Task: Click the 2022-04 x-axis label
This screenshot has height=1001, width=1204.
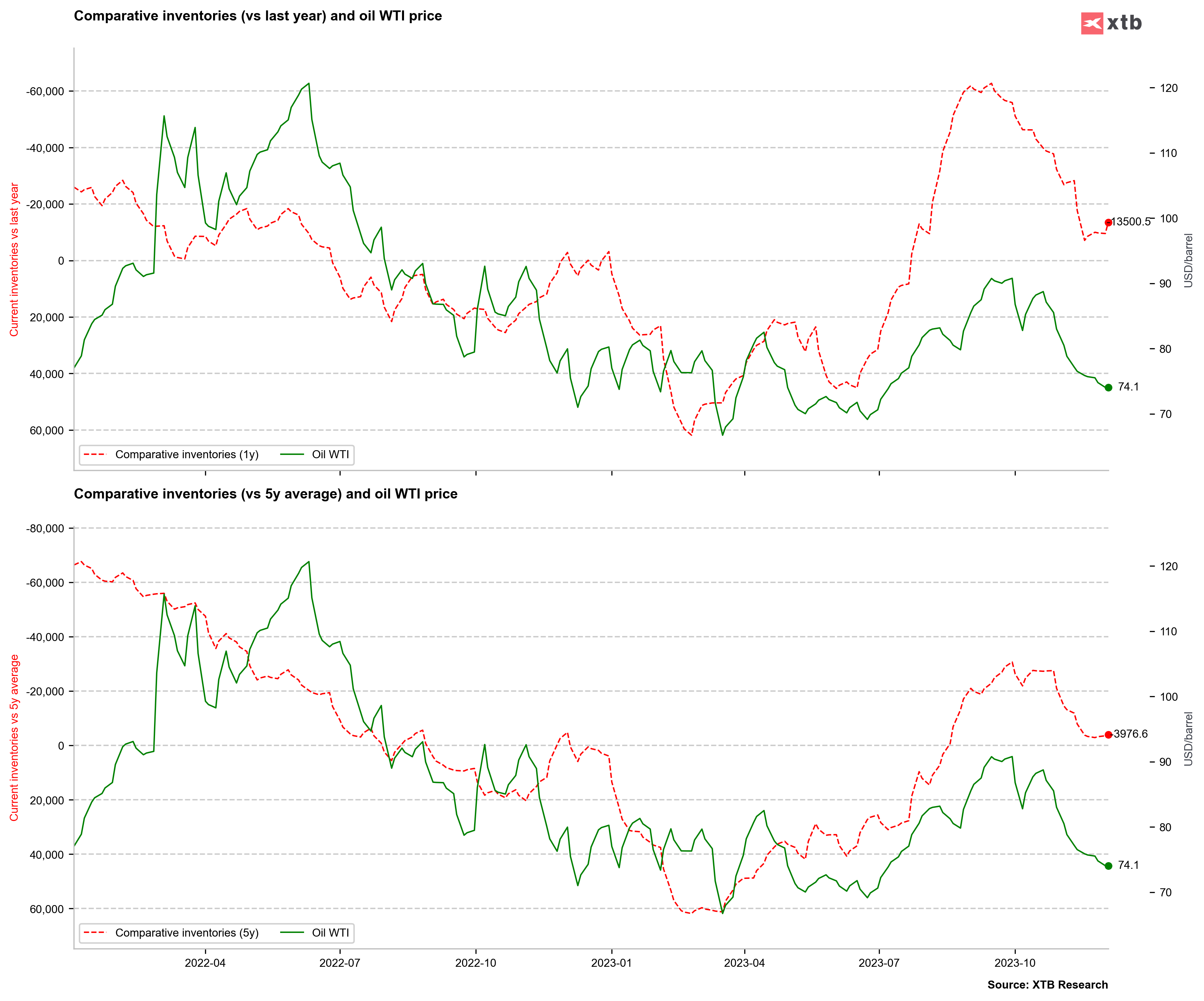Action: (x=205, y=962)
